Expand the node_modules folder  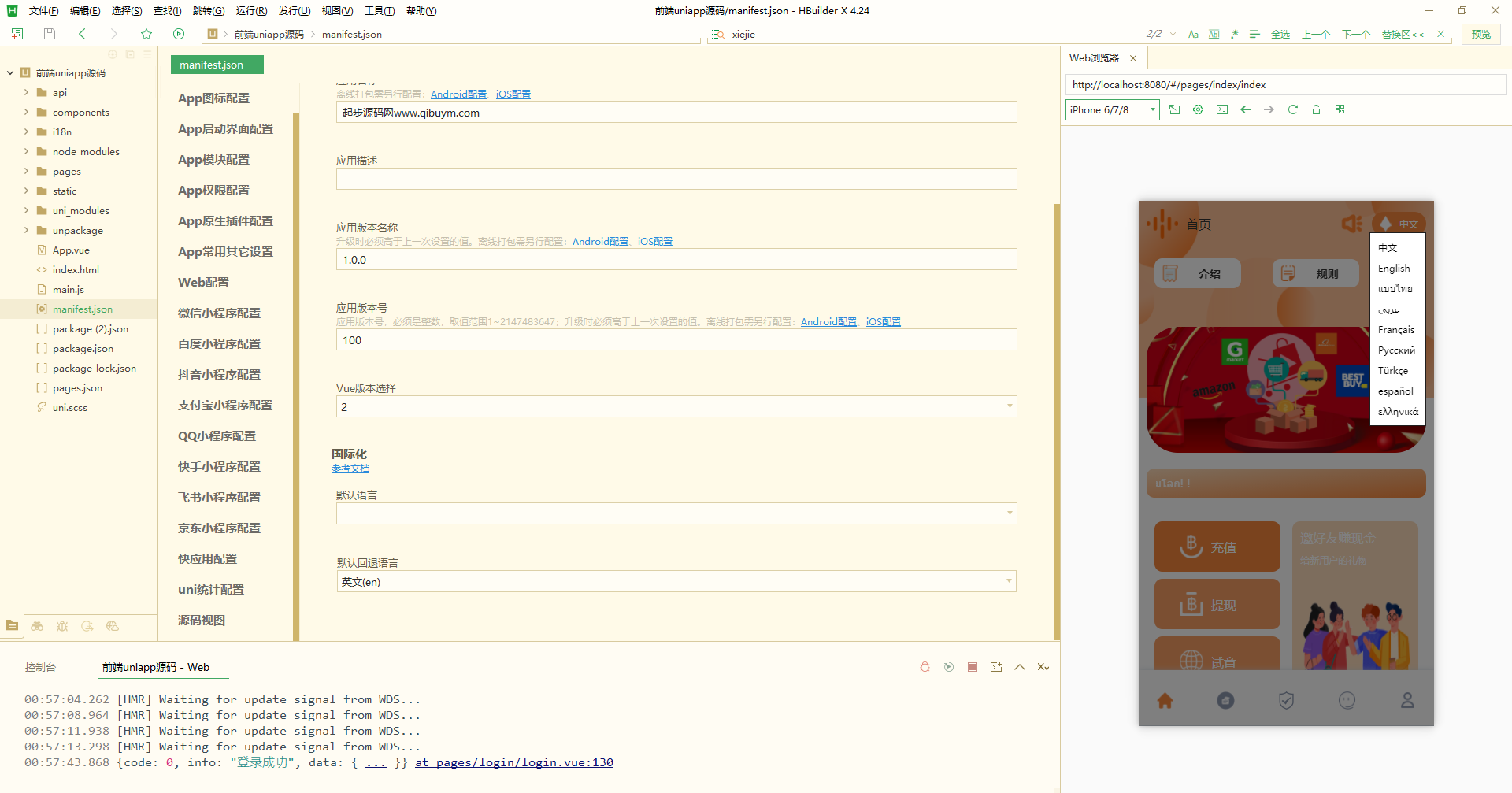26,151
